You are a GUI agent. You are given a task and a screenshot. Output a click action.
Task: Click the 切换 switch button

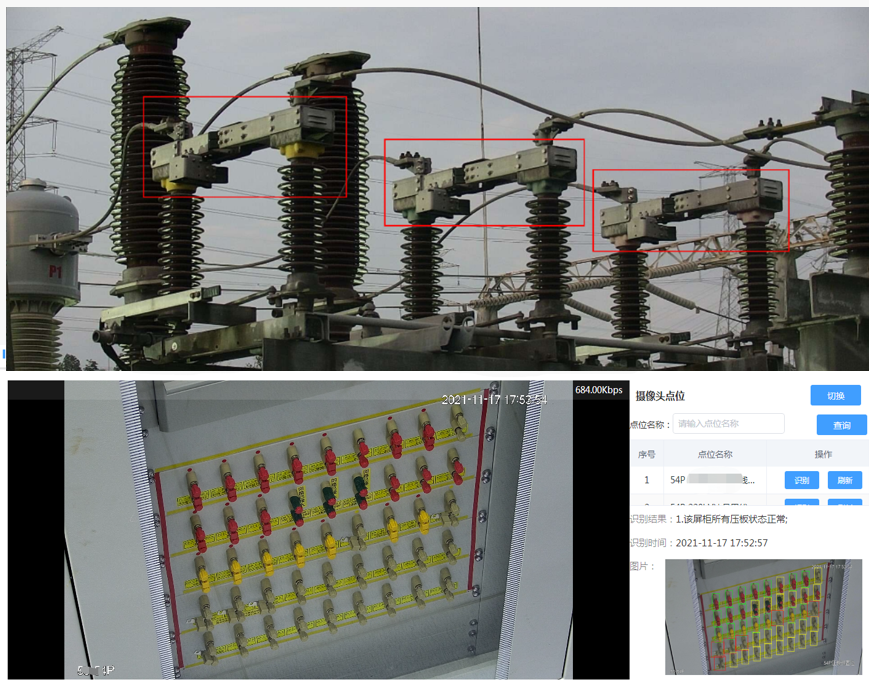pyautogui.click(x=835, y=396)
